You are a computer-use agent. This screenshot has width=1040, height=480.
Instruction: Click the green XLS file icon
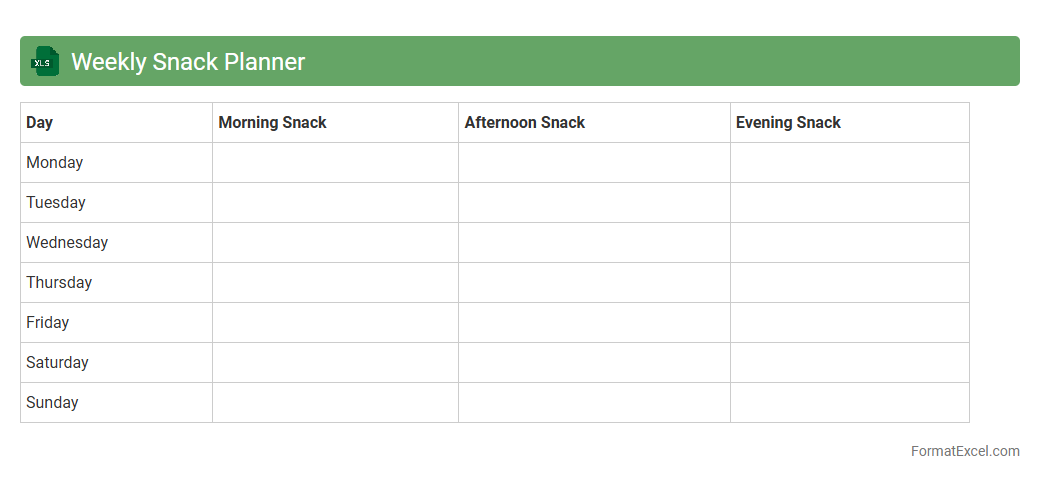coord(44,62)
